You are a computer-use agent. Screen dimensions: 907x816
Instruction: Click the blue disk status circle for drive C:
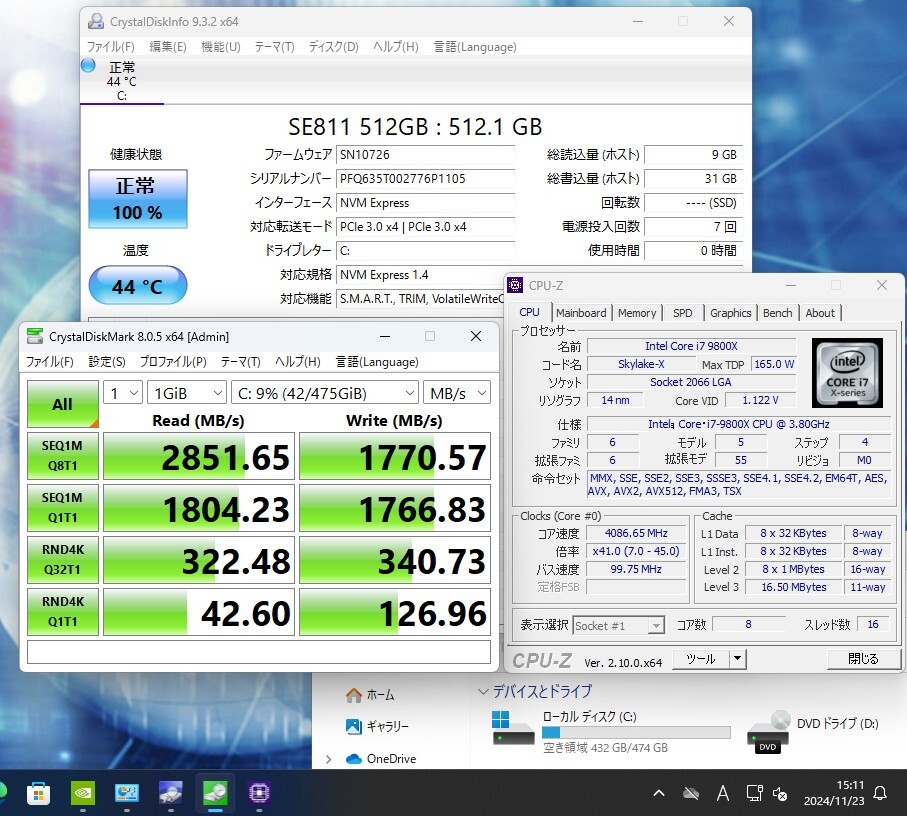[88, 65]
